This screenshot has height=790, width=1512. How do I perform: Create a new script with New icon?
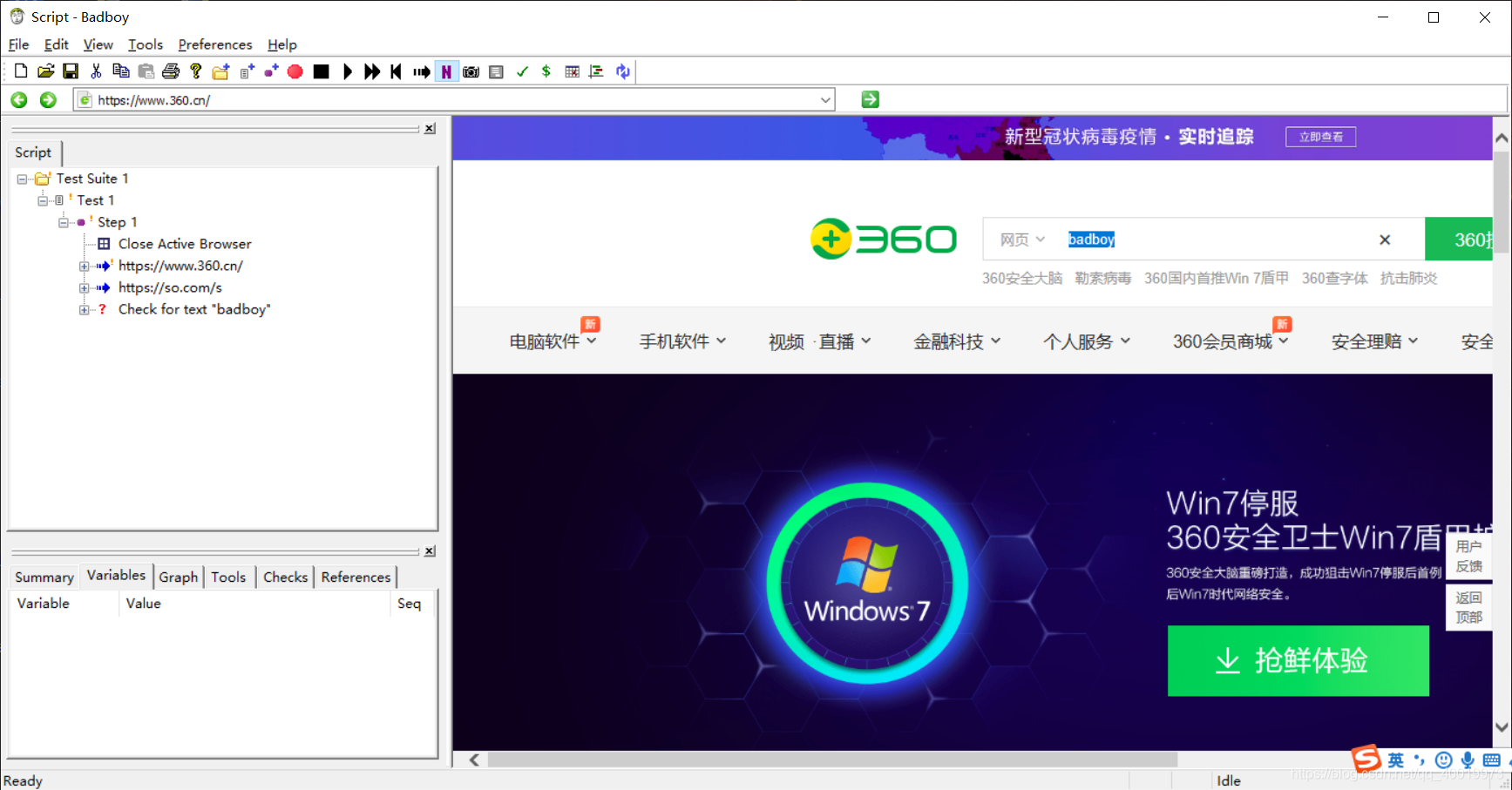[21, 71]
